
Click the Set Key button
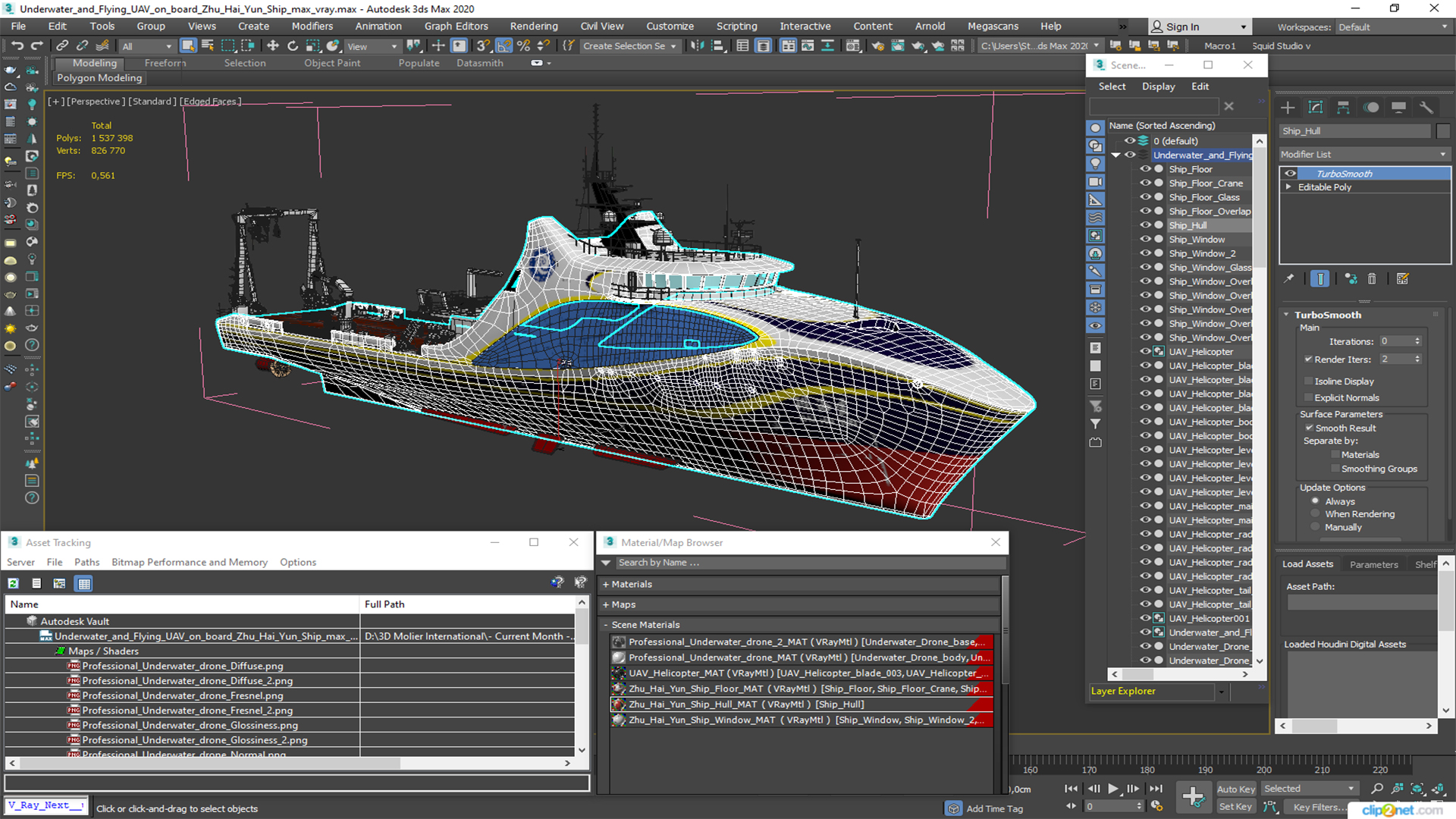pos(1236,806)
